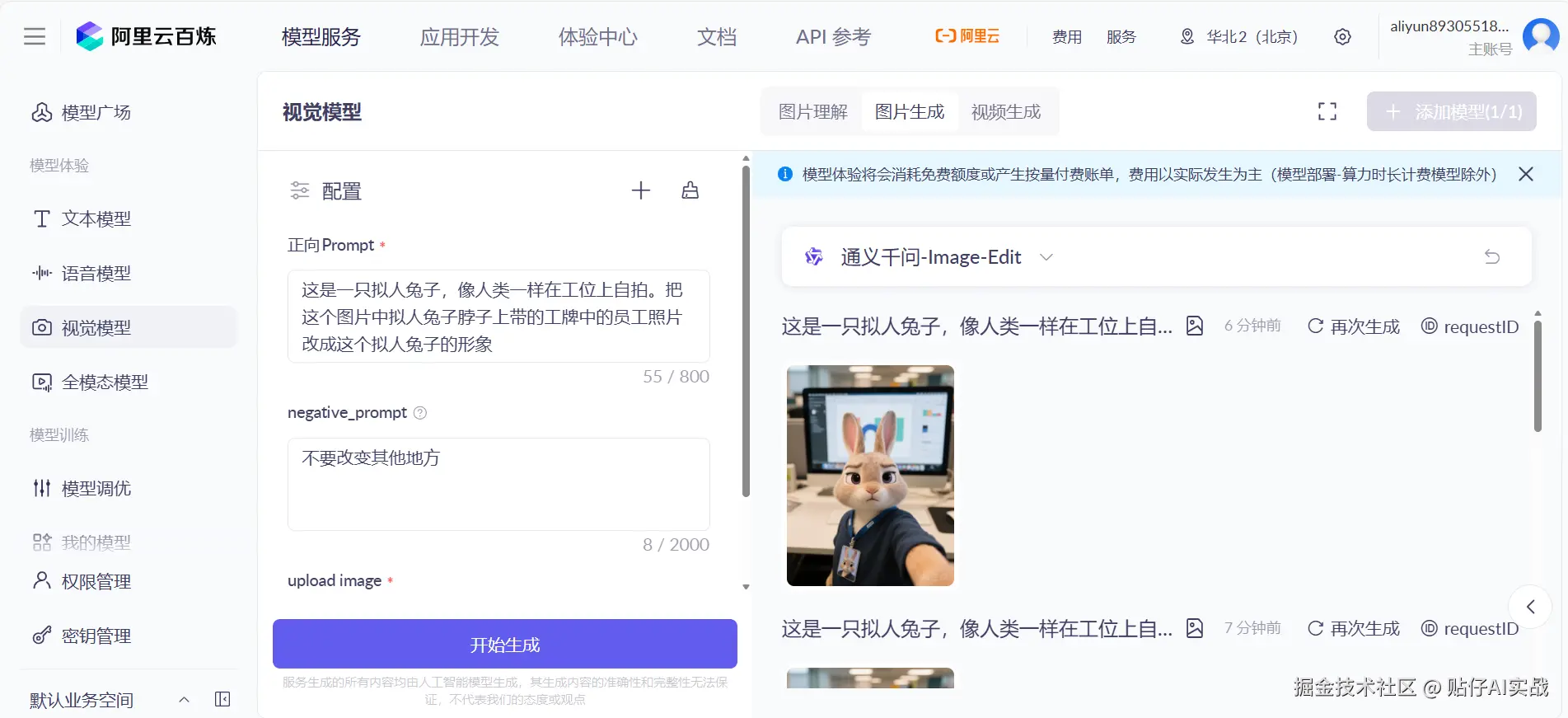Open 体验中心 in top navigation
The width and height of the screenshot is (1568, 718).
598,37
